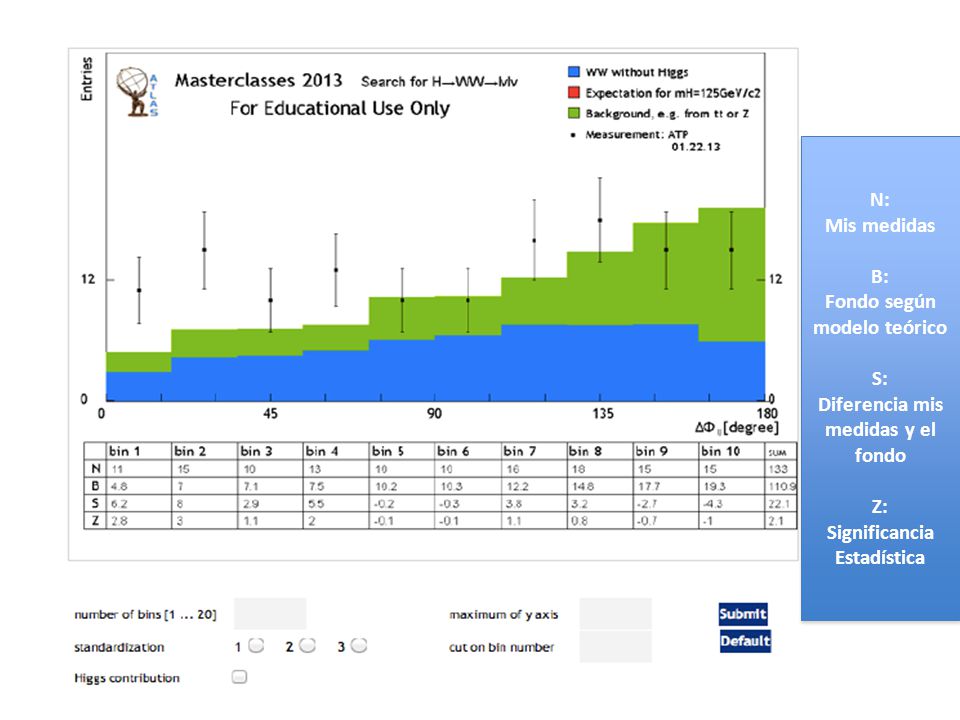Select standardization option 3
This screenshot has width=960, height=720.
(x=359, y=645)
